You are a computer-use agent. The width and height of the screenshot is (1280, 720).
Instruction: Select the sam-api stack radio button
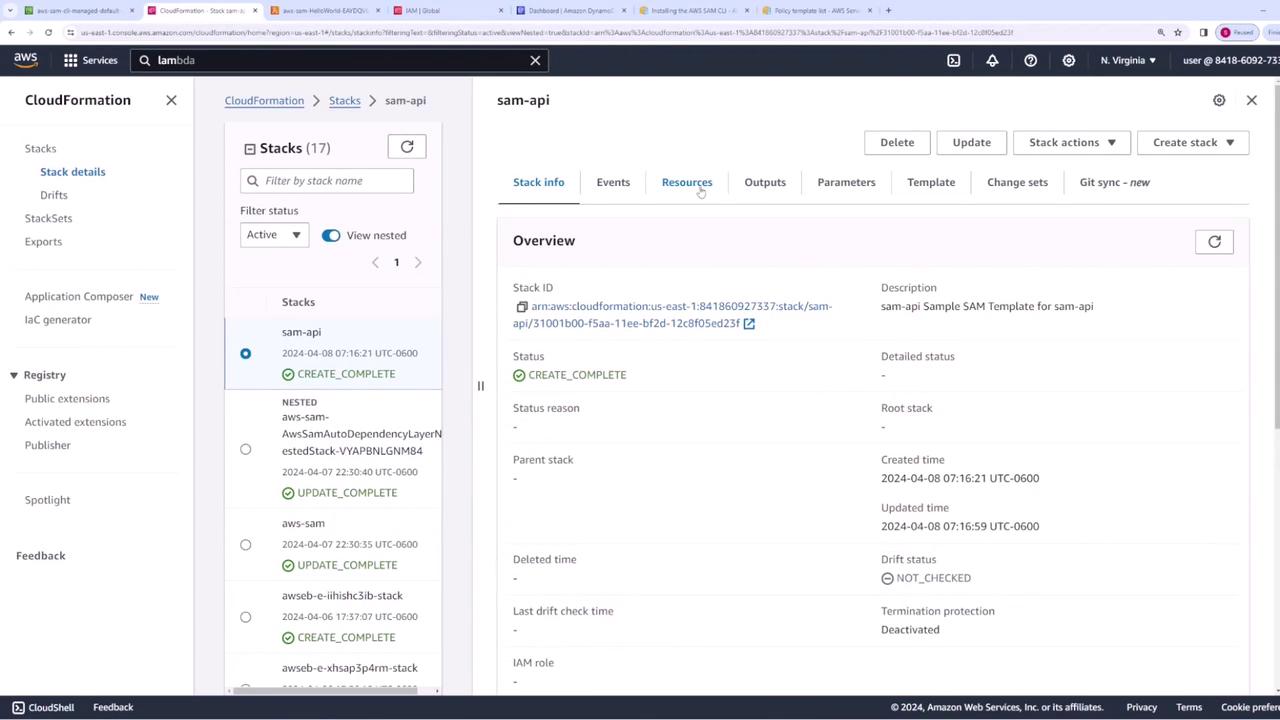(246, 353)
